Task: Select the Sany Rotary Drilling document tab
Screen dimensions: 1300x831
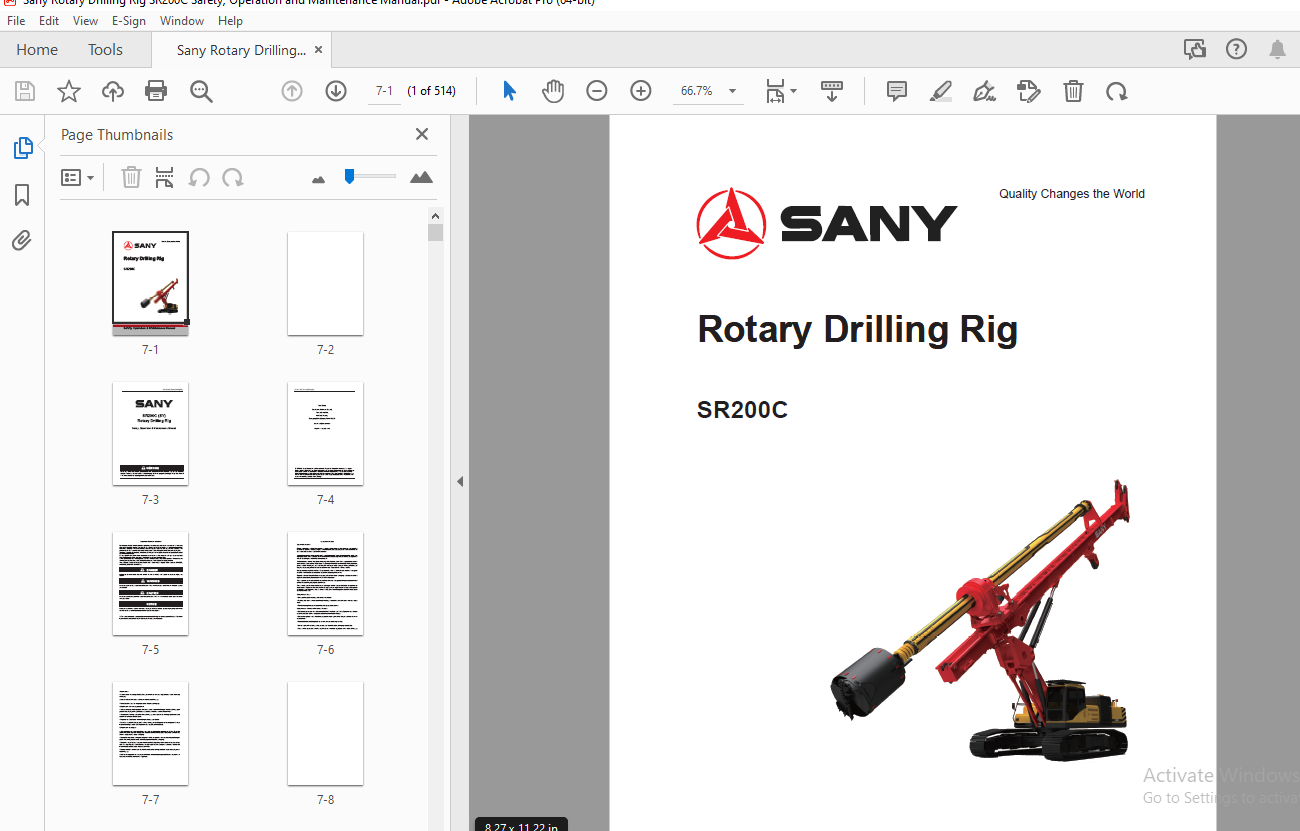Action: click(241, 50)
